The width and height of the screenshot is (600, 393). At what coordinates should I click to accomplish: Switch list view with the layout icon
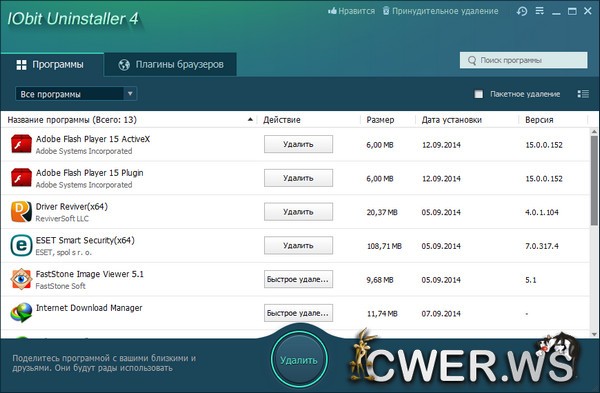coord(583,94)
